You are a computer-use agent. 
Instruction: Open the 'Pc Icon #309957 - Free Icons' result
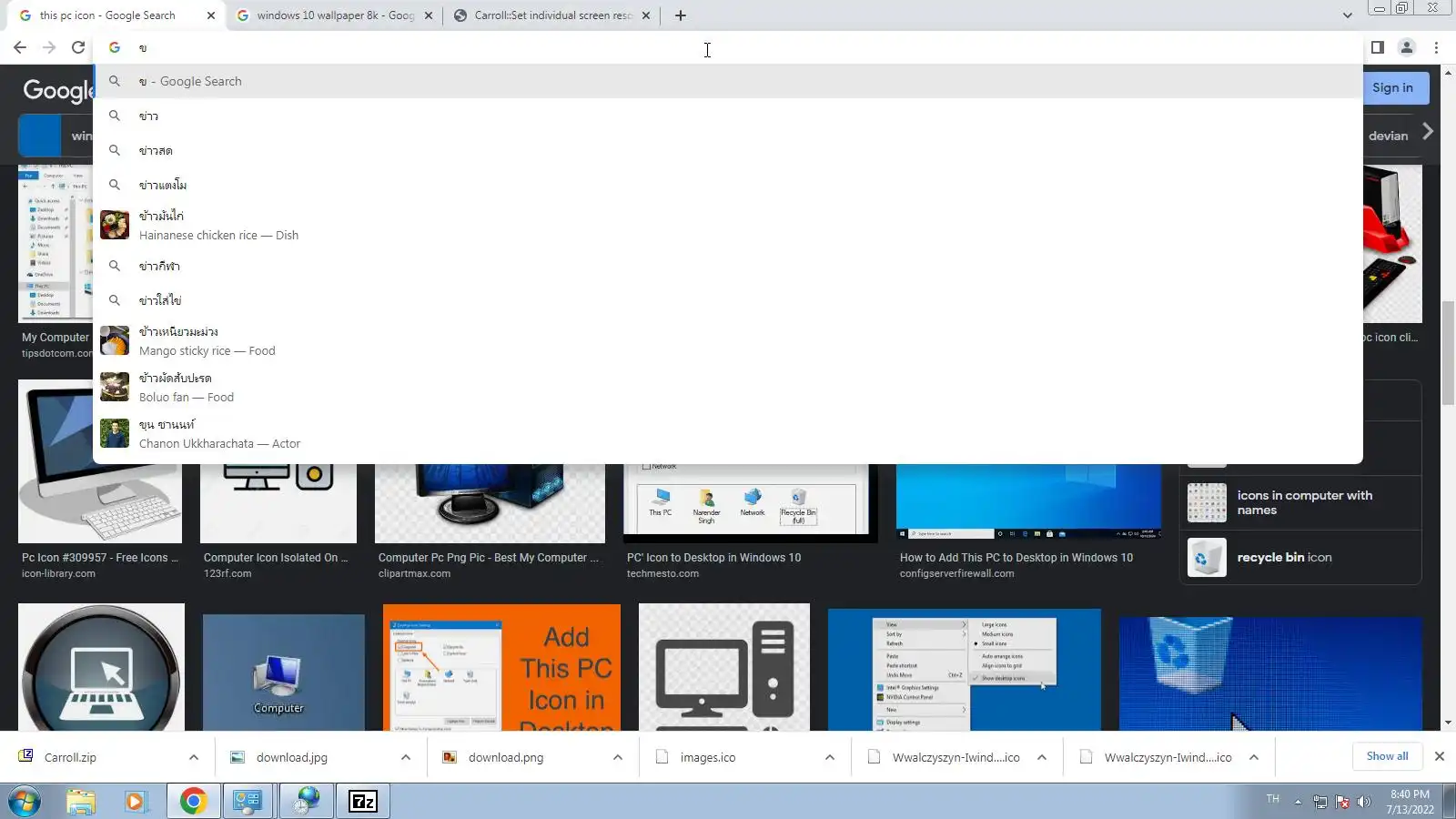[x=100, y=558]
